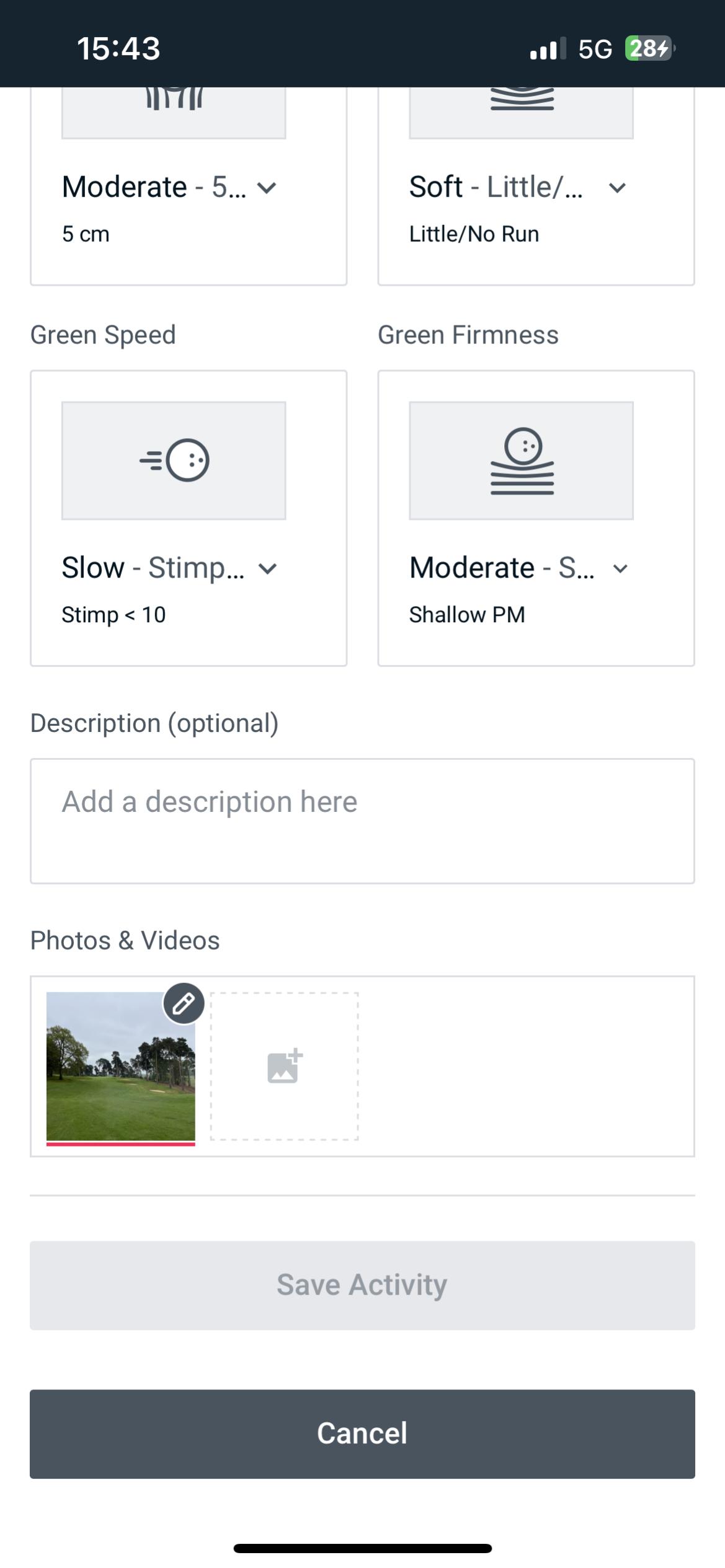Tap the 5G signal status indicator
This screenshot has width=725, height=1568.
pos(595,48)
